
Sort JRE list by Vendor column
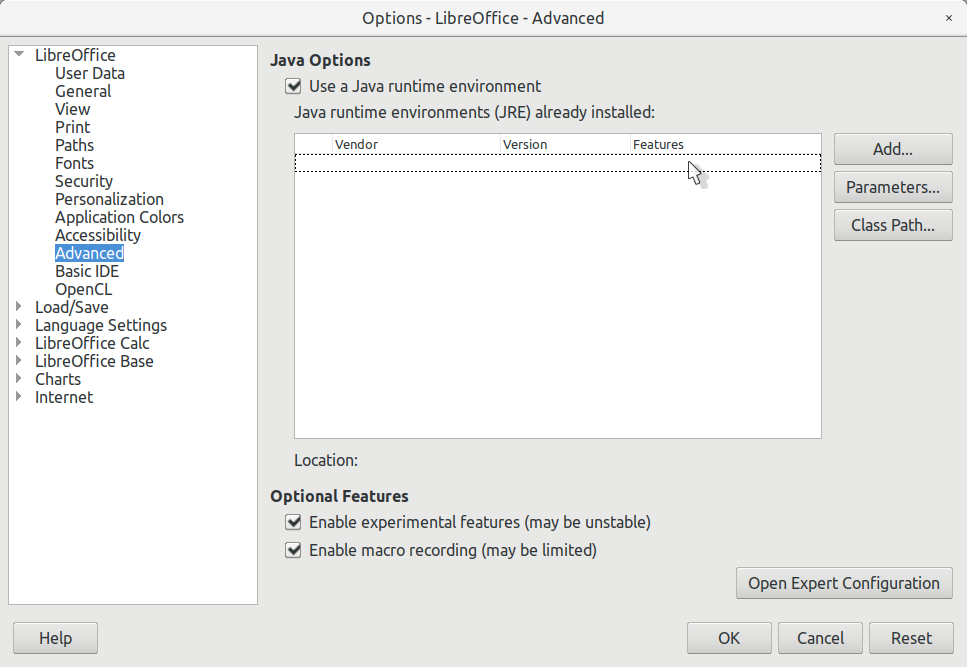(x=415, y=145)
